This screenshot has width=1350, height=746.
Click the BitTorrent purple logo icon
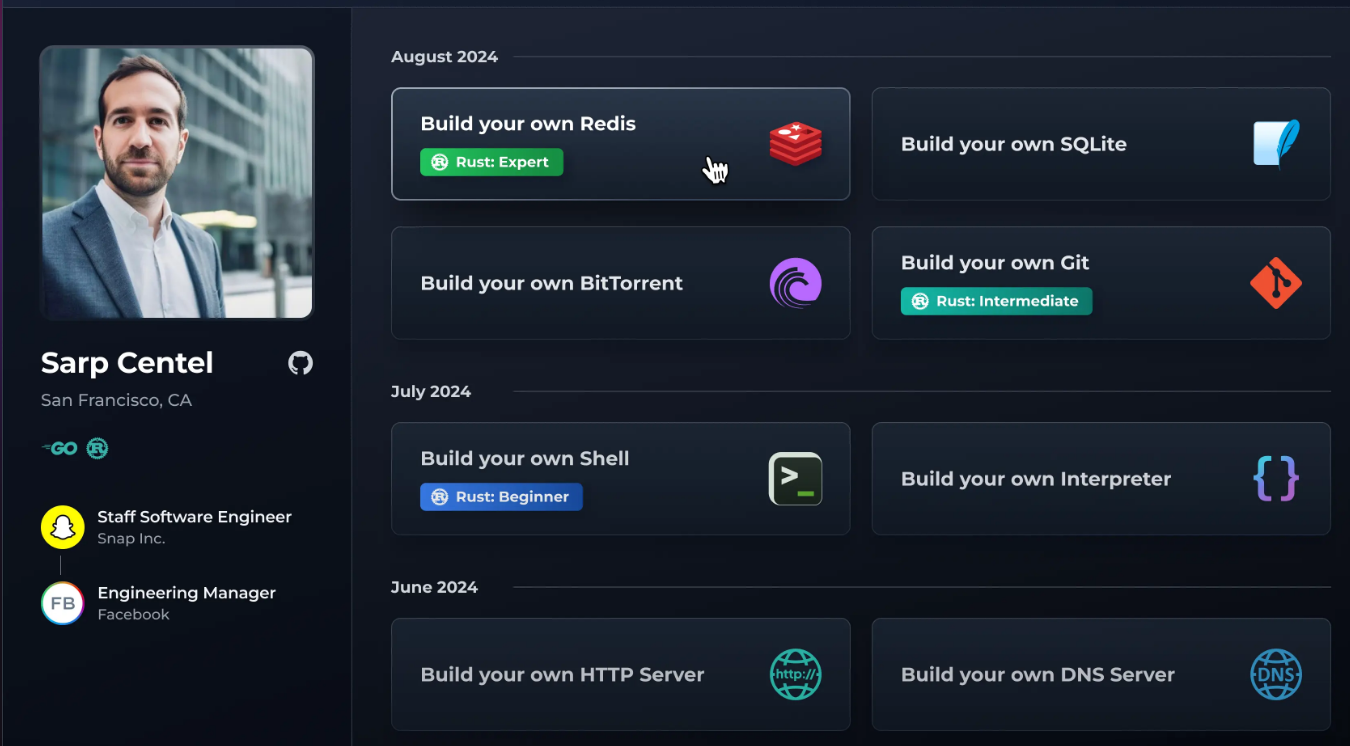[795, 283]
